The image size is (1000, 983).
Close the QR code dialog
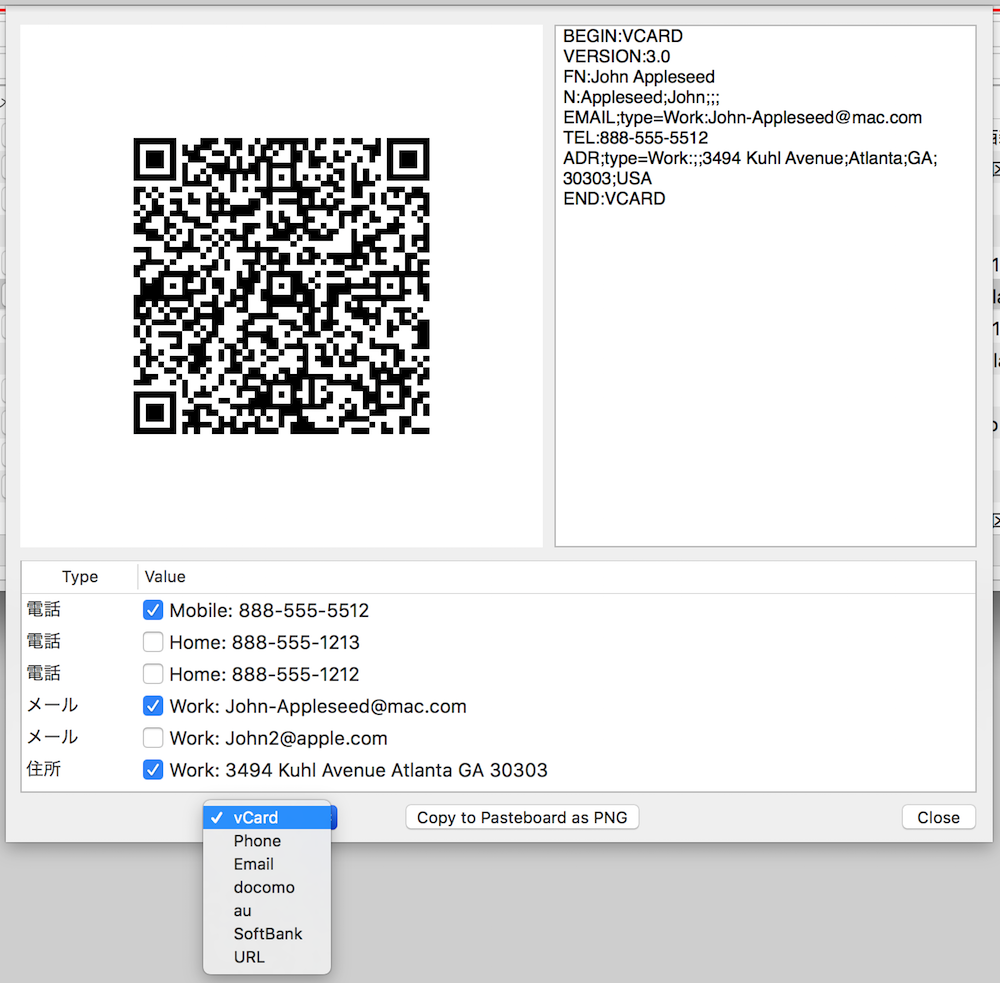[938, 817]
